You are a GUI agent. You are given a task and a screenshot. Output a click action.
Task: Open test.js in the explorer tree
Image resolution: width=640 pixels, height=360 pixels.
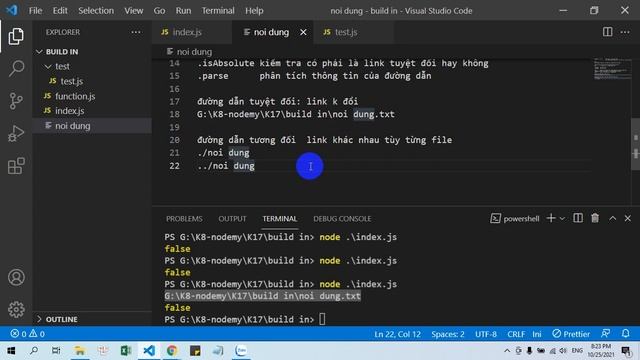[92, 81]
